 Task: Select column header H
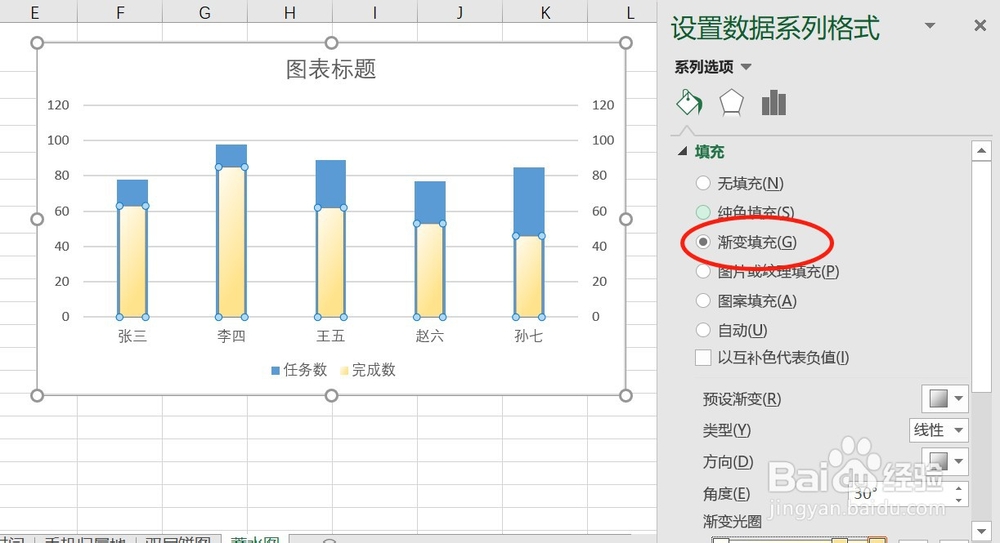(290, 12)
